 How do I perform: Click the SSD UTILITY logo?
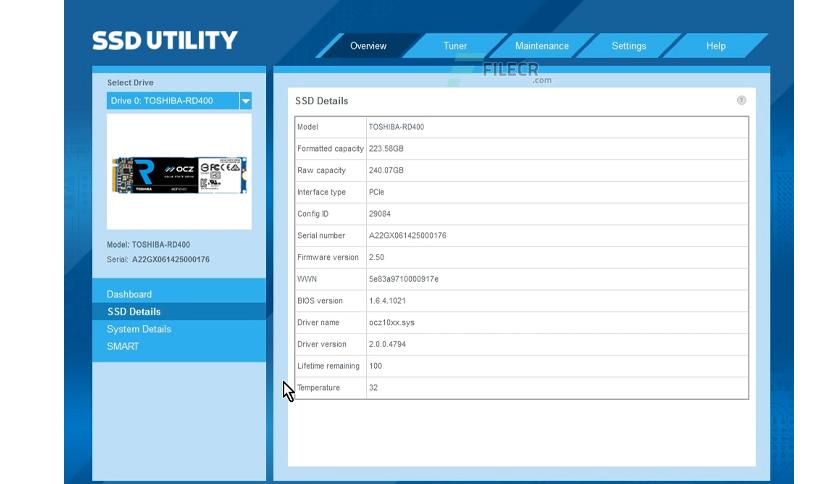coord(165,41)
